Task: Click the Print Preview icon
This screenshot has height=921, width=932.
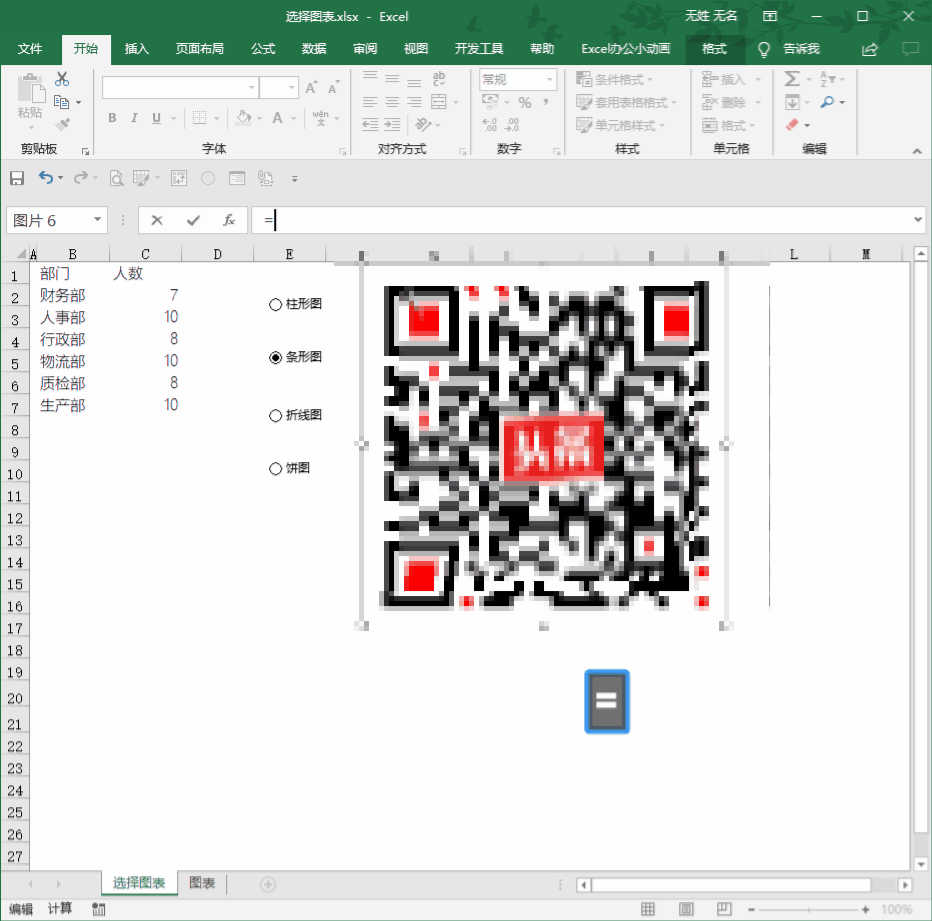Action: [116, 178]
